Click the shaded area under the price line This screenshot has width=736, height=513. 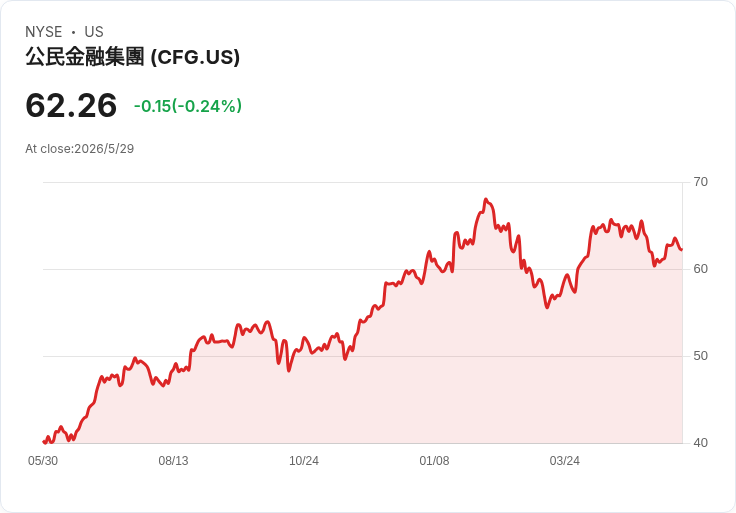pos(422,375)
